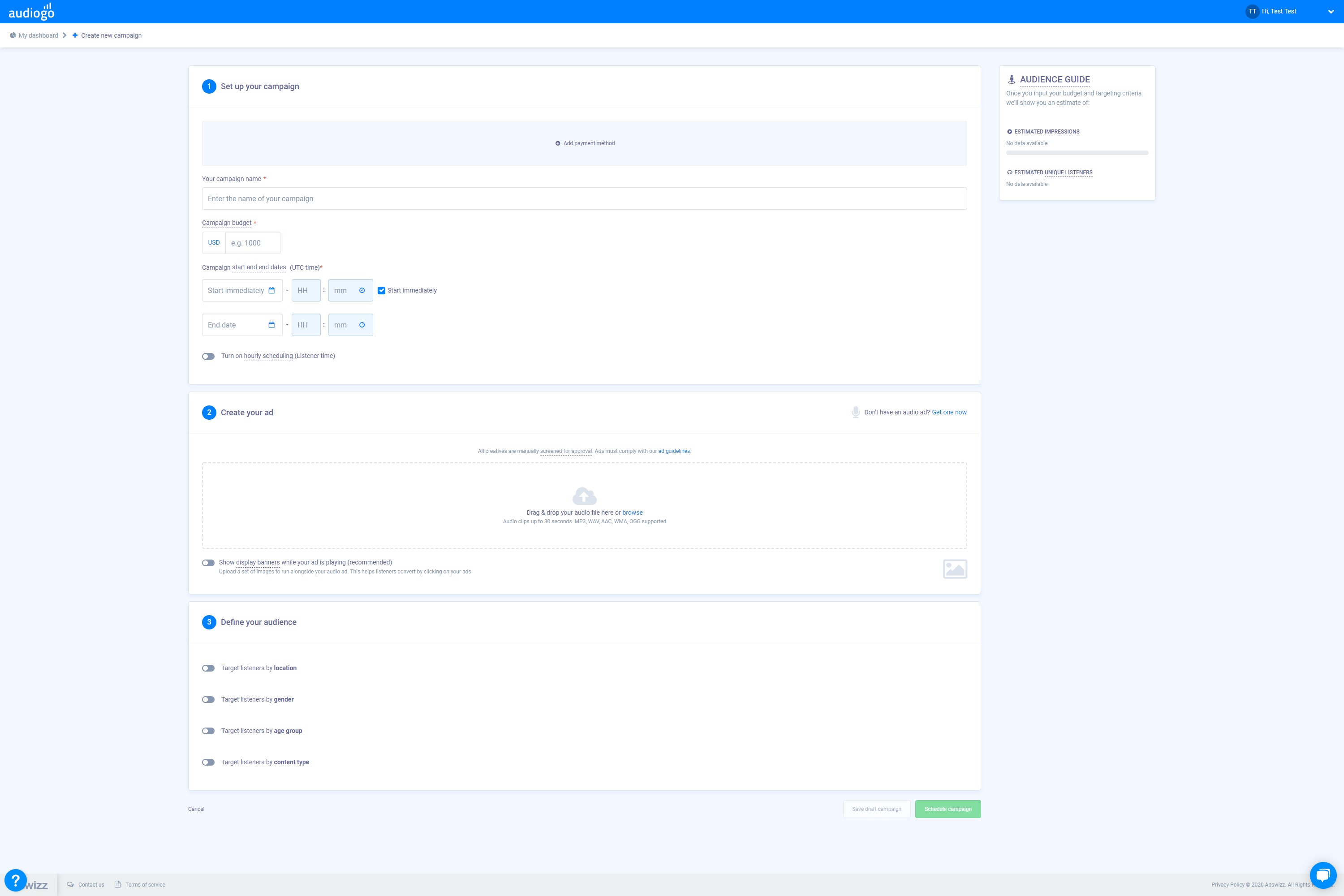1344x896 pixels.
Task: Click Schedule campaign button
Action: pyautogui.click(x=948, y=809)
